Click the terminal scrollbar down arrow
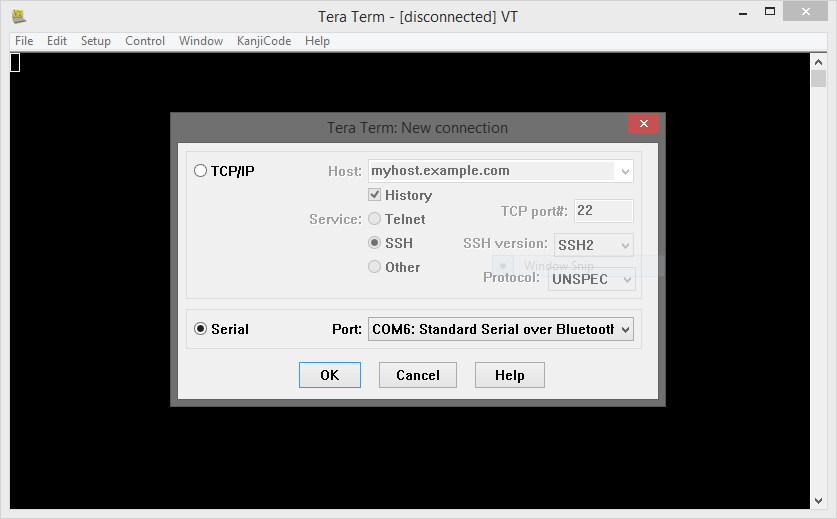Viewport: 837px width, 519px height. coord(818,500)
